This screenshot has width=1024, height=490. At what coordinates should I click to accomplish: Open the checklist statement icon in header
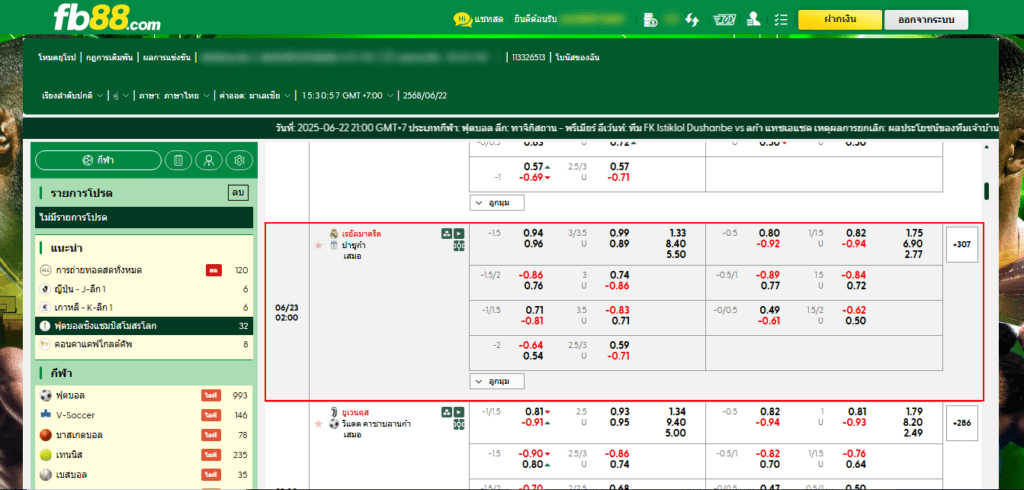pos(780,20)
